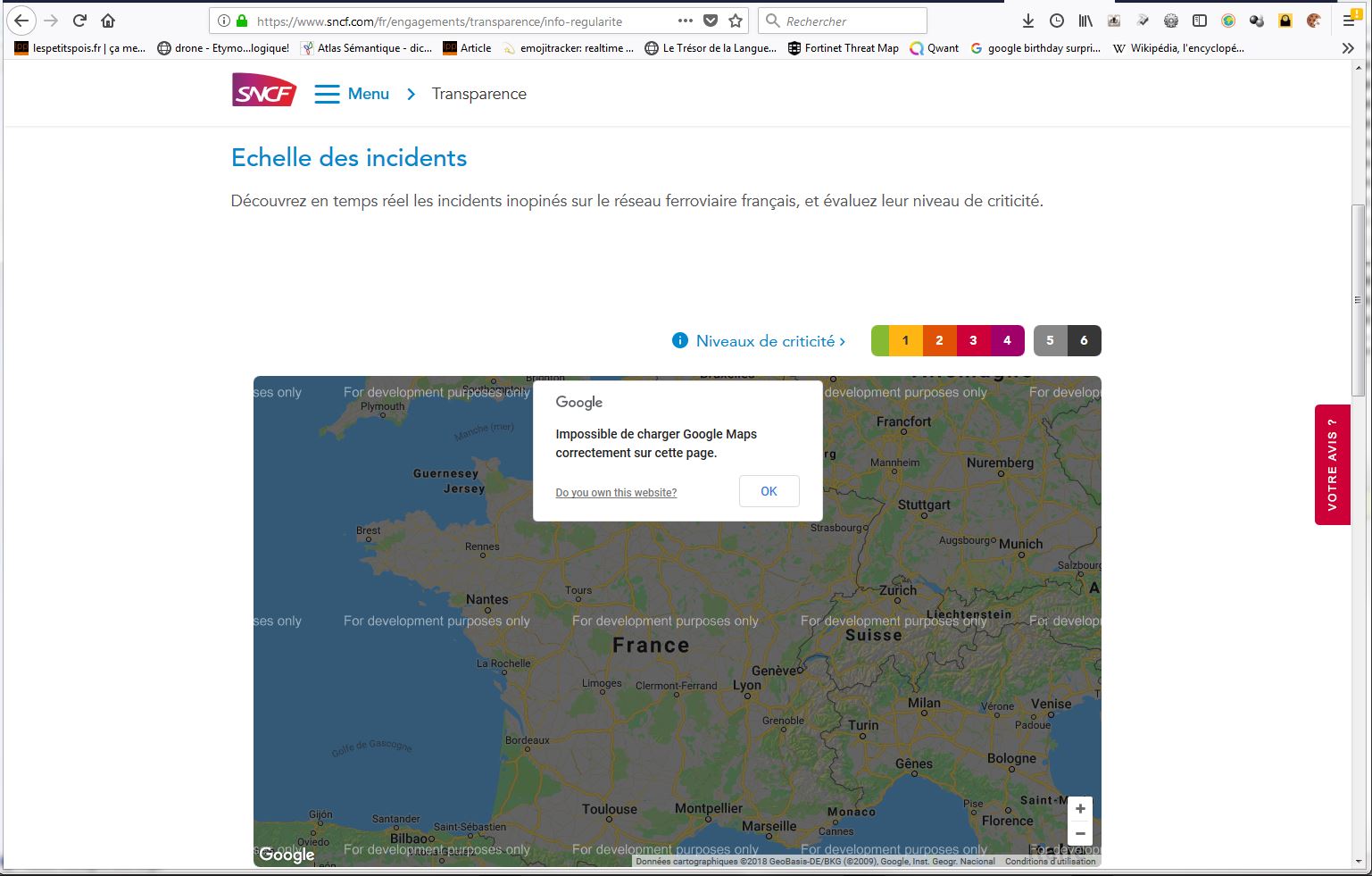Click the Google logo on the map
Viewport: 1372px width, 876px height.
(x=287, y=855)
